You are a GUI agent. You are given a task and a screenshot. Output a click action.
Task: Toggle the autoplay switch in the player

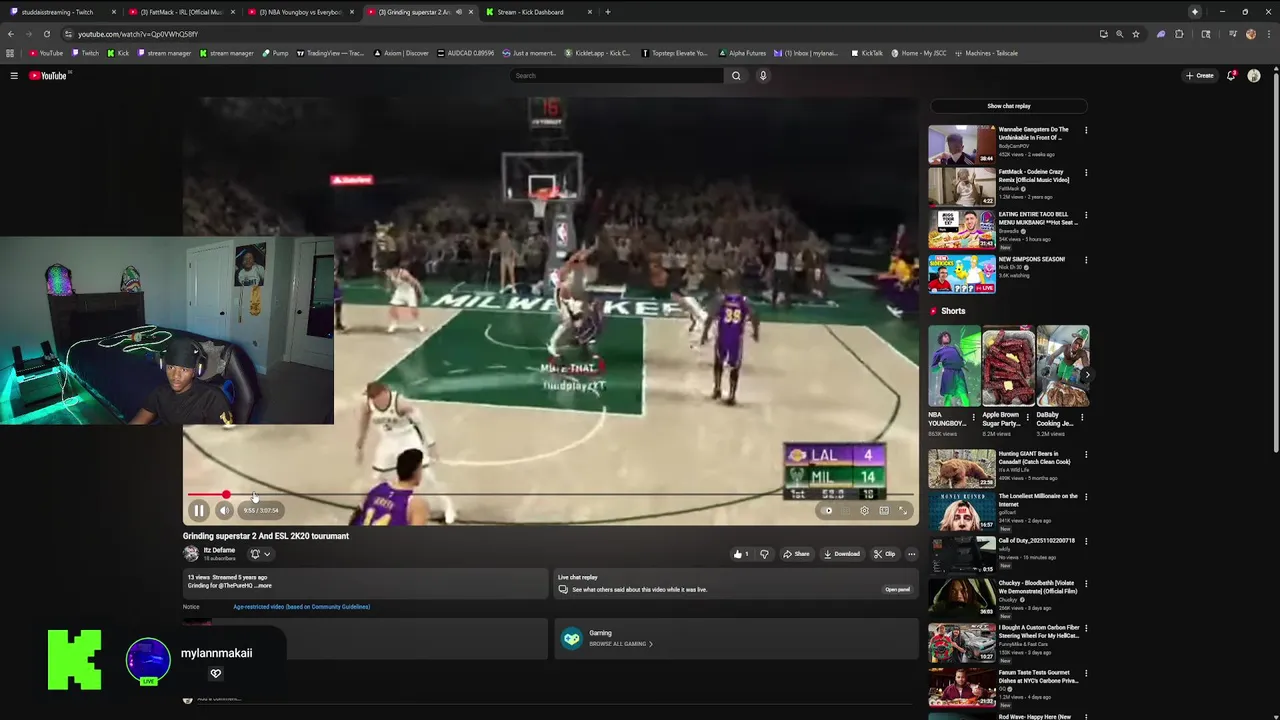[x=827, y=511]
